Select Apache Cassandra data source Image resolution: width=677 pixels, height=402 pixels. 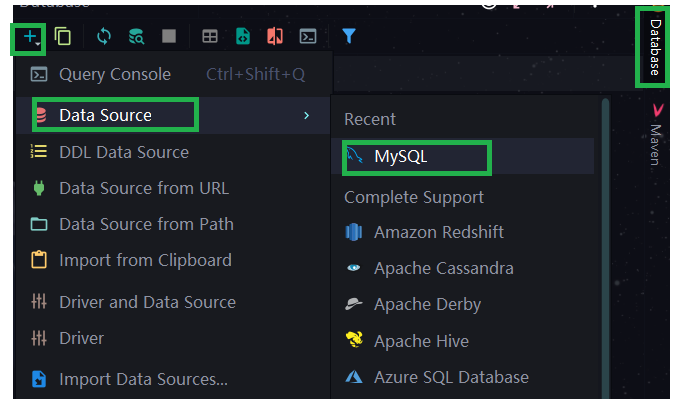point(463,268)
